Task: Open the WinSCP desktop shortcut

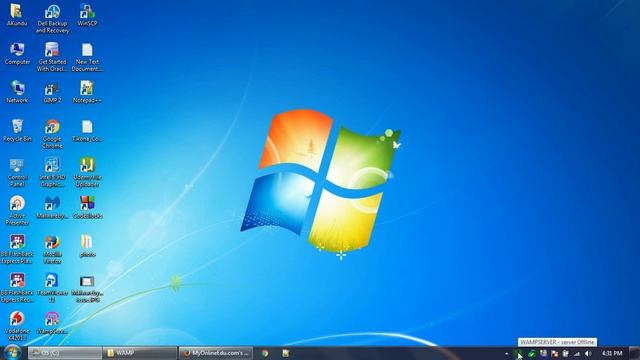Action: point(87,16)
